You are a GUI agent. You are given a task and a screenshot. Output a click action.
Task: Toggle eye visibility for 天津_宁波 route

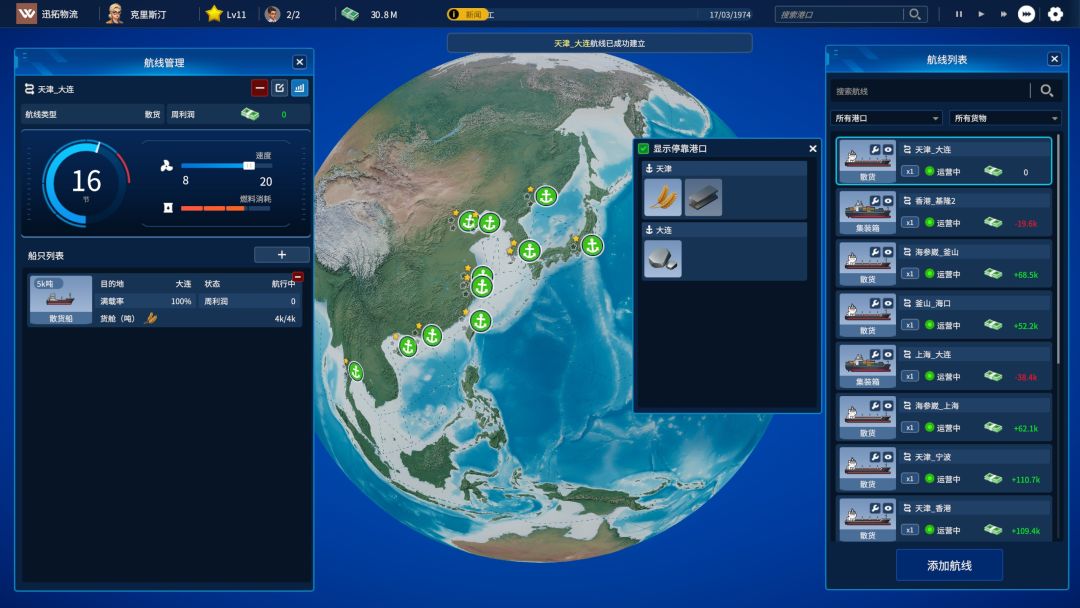(x=888, y=457)
